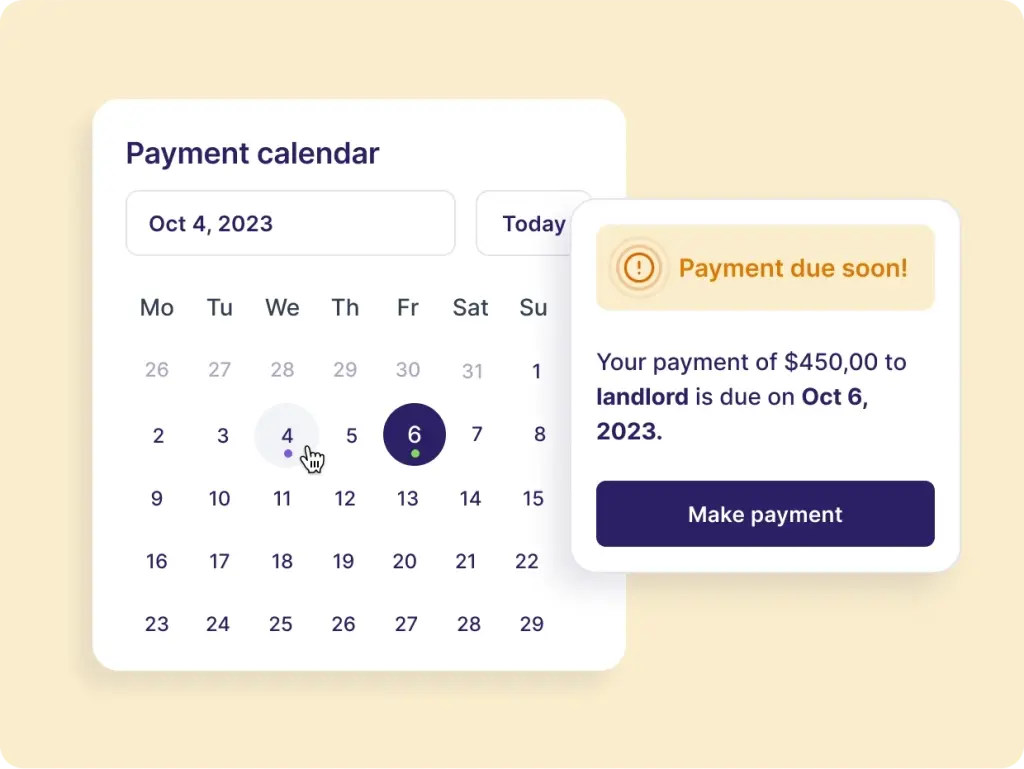Click date 2 in the calendar
The image size is (1024, 769).
coord(158,435)
